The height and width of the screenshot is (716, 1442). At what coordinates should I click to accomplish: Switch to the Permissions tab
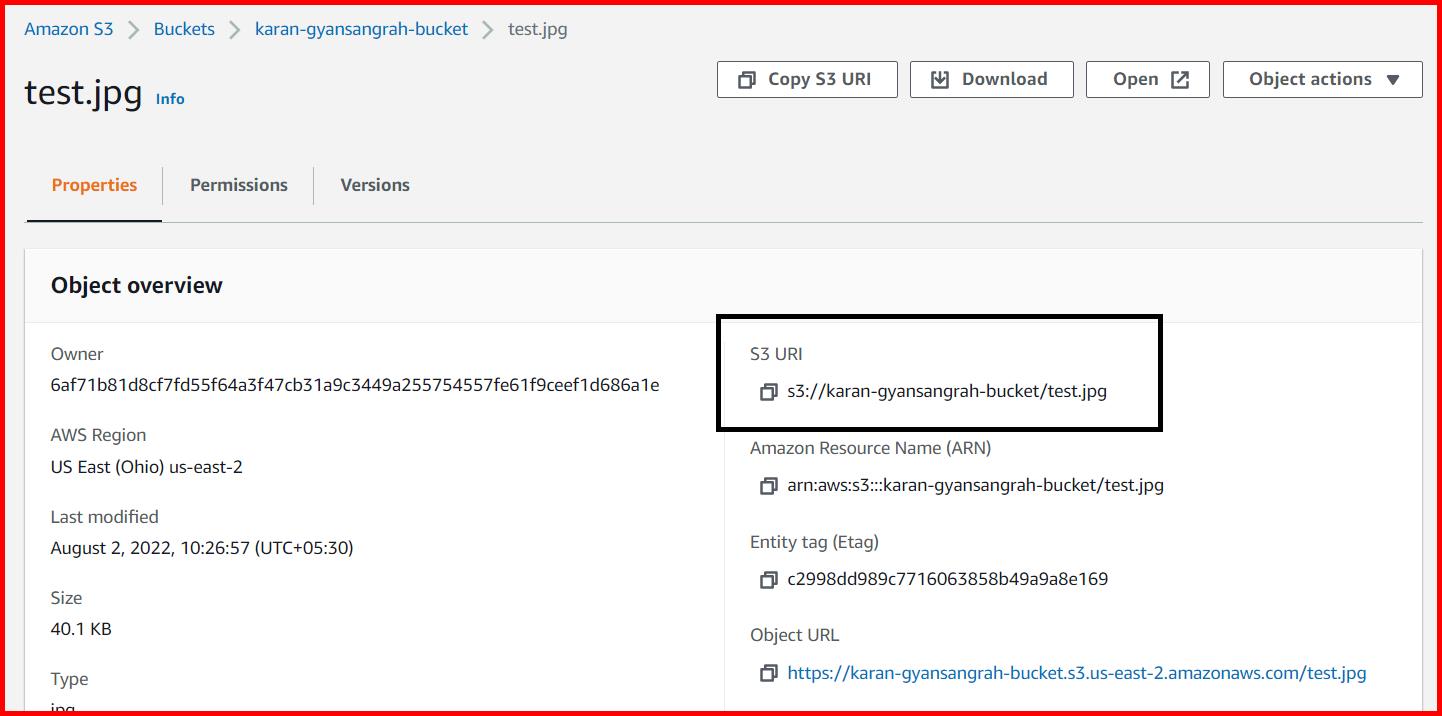tap(238, 185)
